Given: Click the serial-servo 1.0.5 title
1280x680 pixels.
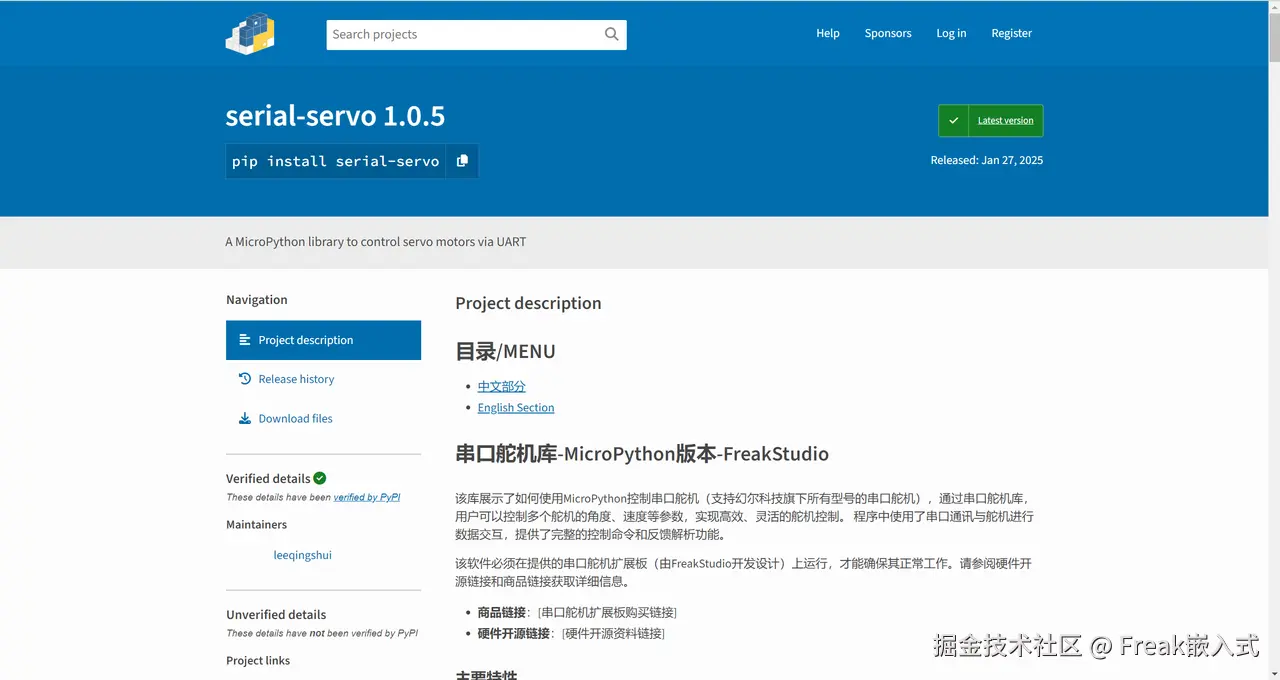Looking at the screenshot, I should [x=335, y=116].
